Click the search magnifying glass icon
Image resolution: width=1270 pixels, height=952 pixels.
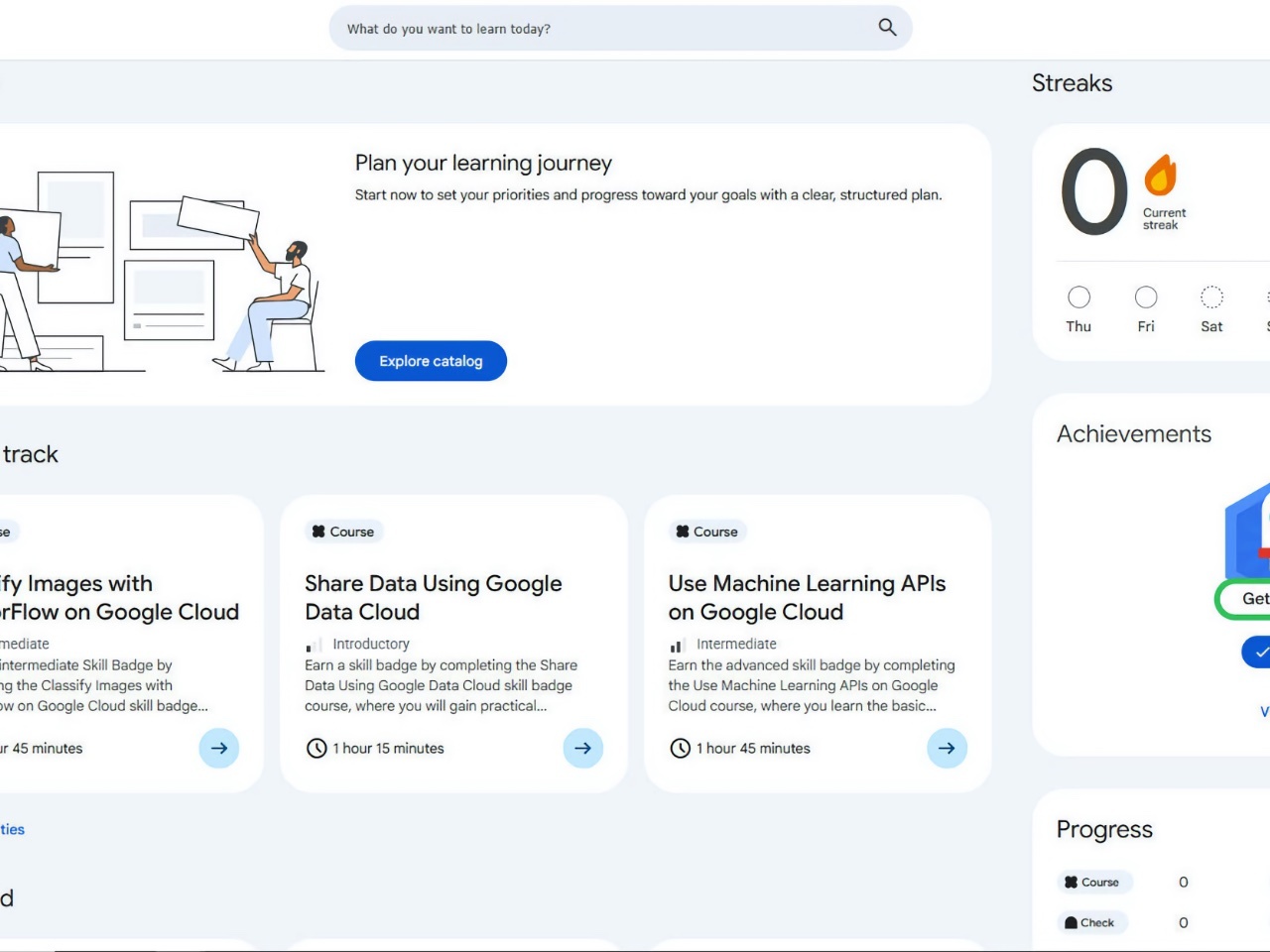point(886,28)
